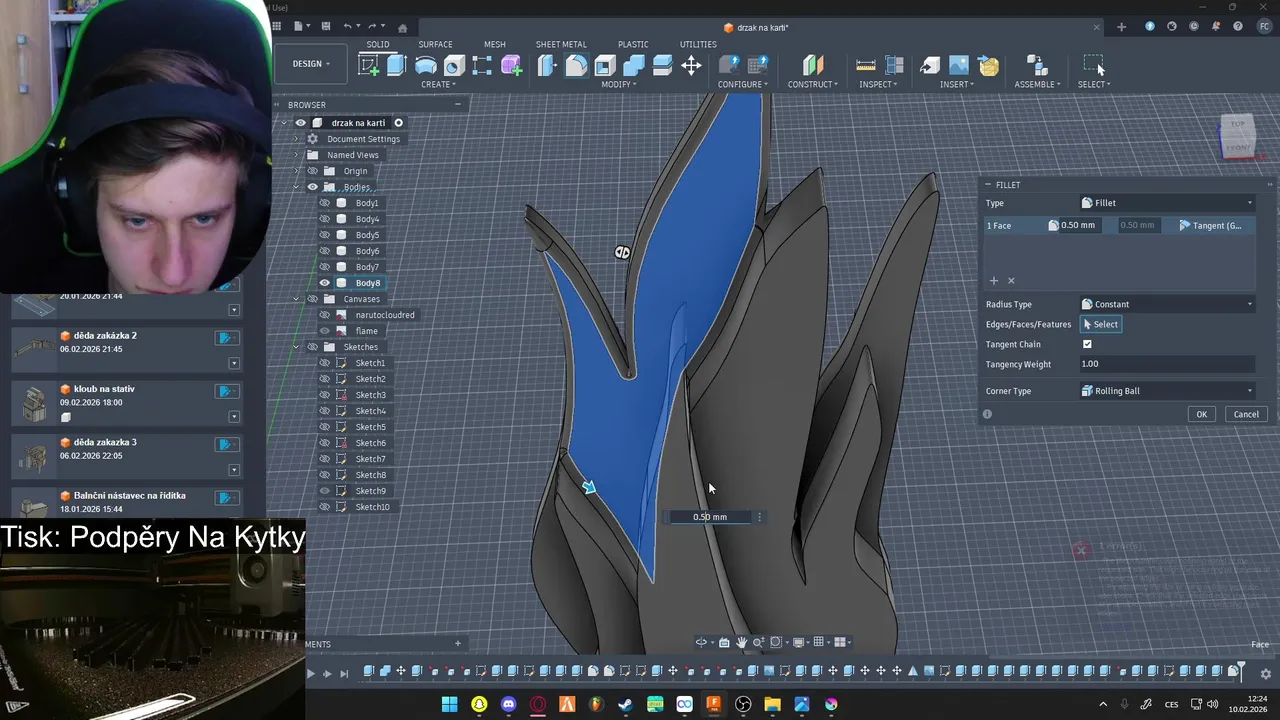The image size is (1280, 720).
Task: Open the Configure table icon
Action: [758, 65]
